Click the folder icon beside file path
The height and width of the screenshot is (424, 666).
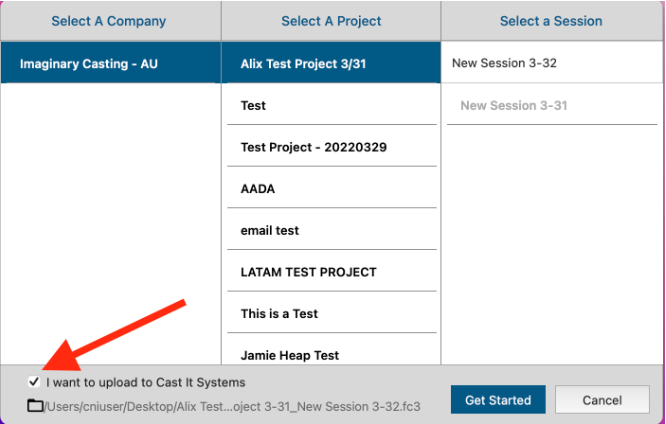point(35,406)
